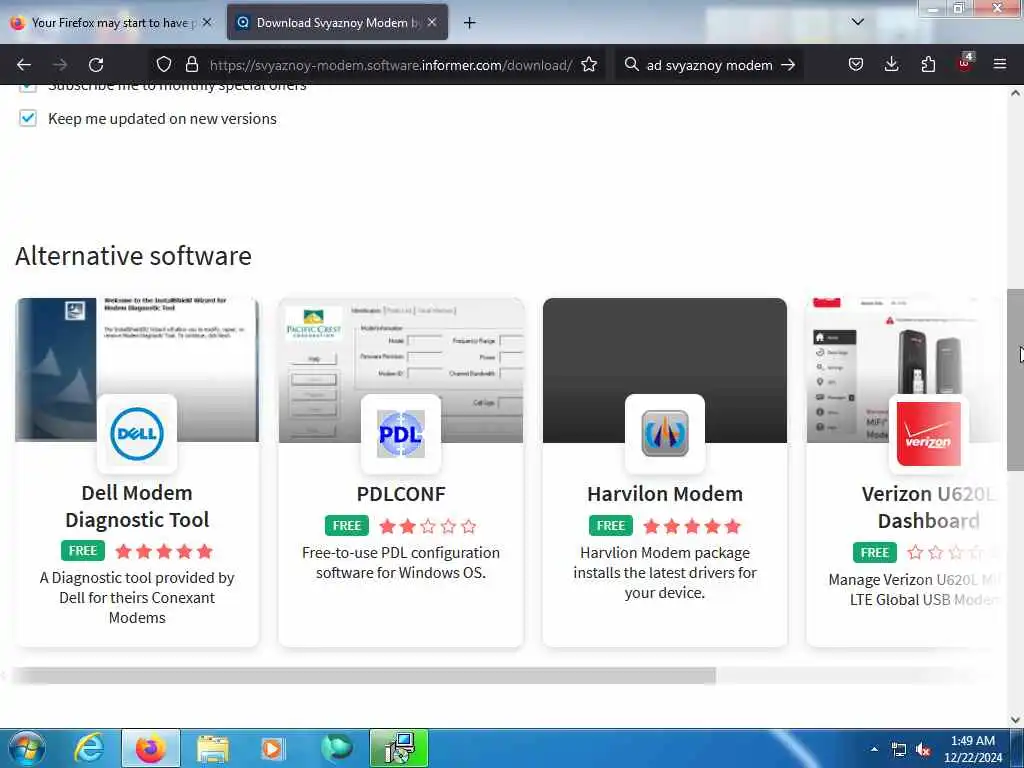This screenshot has width=1024, height=768.
Task: Open a new browser tab
Action: tap(469, 23)
